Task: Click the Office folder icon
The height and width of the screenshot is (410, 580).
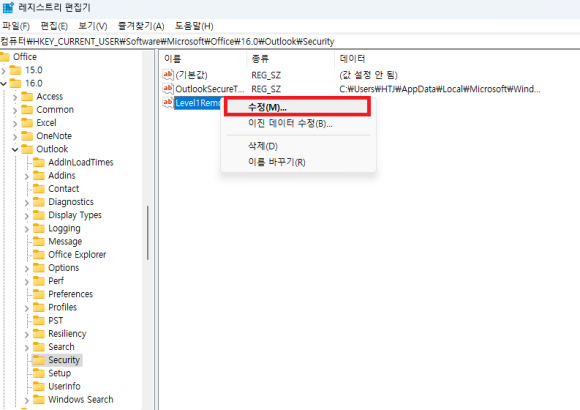Action: pyautogui.click(x=4, y=57)
